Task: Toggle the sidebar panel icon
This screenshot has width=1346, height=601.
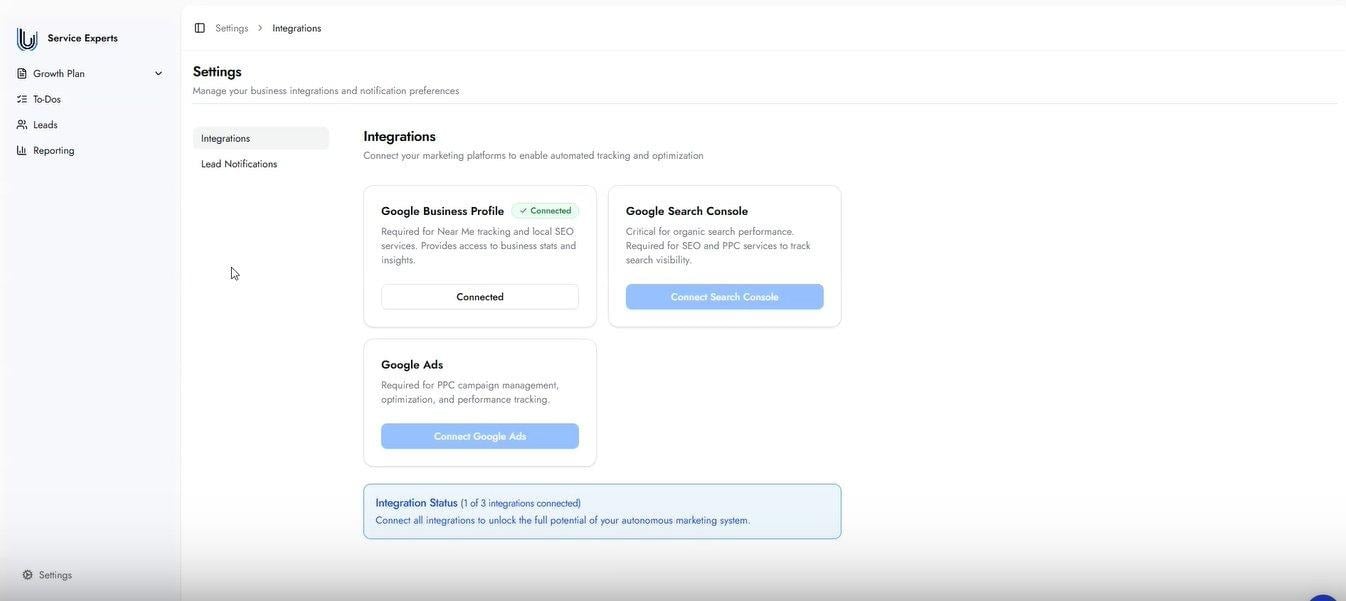Action: [x=200, y=28]
